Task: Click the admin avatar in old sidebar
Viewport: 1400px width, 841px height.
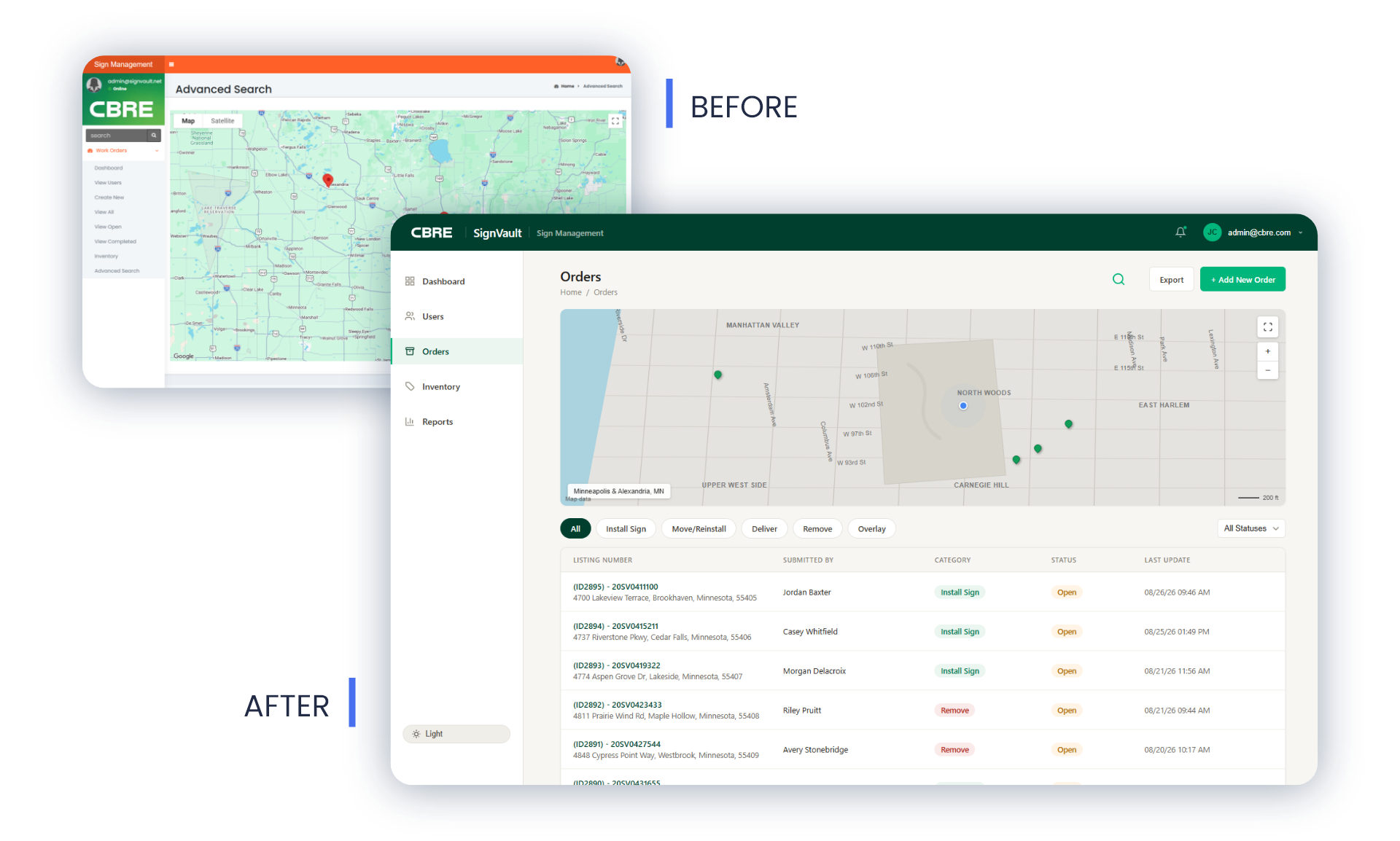Action: click(x=94, y=85)
